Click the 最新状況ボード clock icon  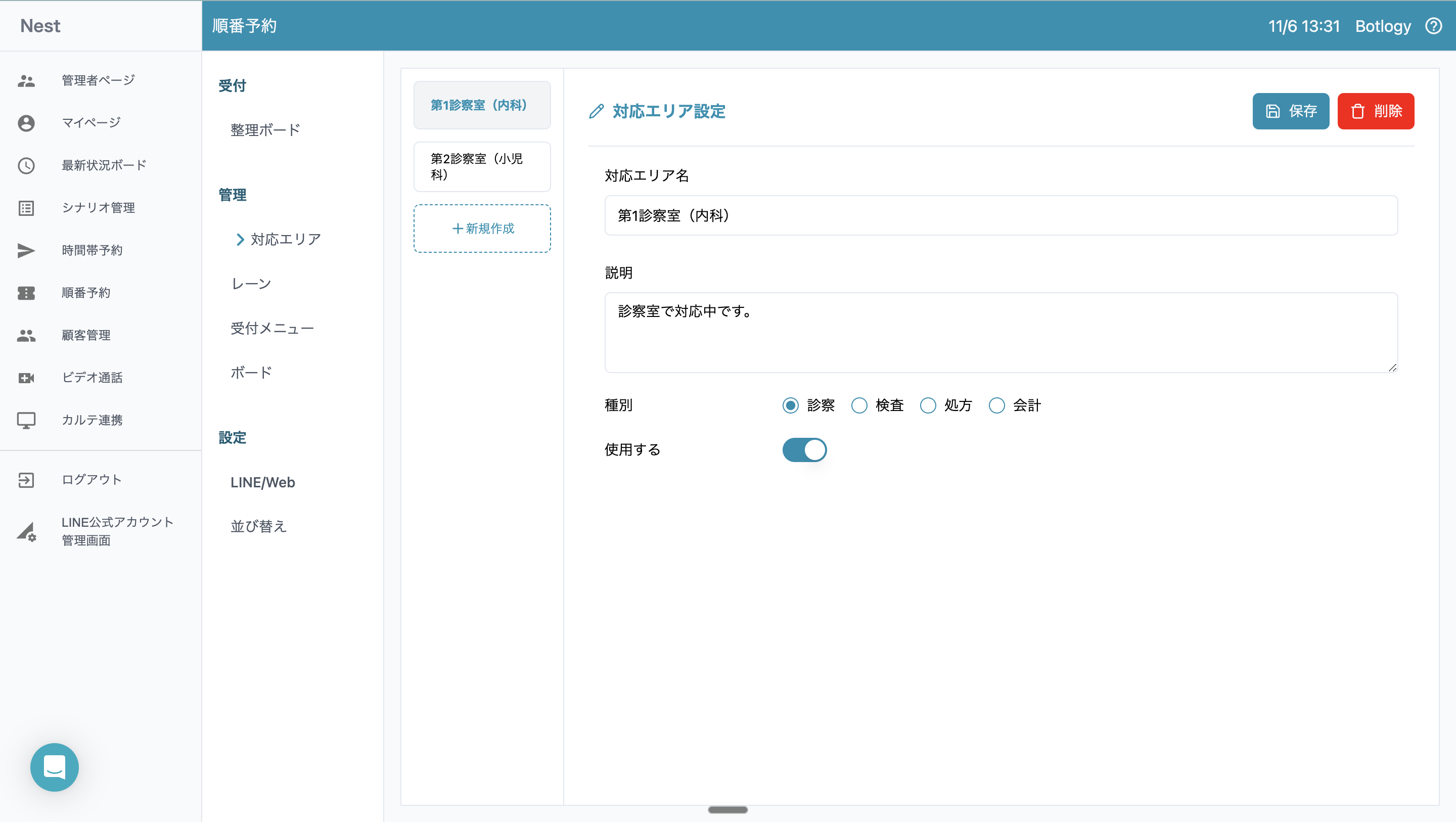(x=26, y=166)
